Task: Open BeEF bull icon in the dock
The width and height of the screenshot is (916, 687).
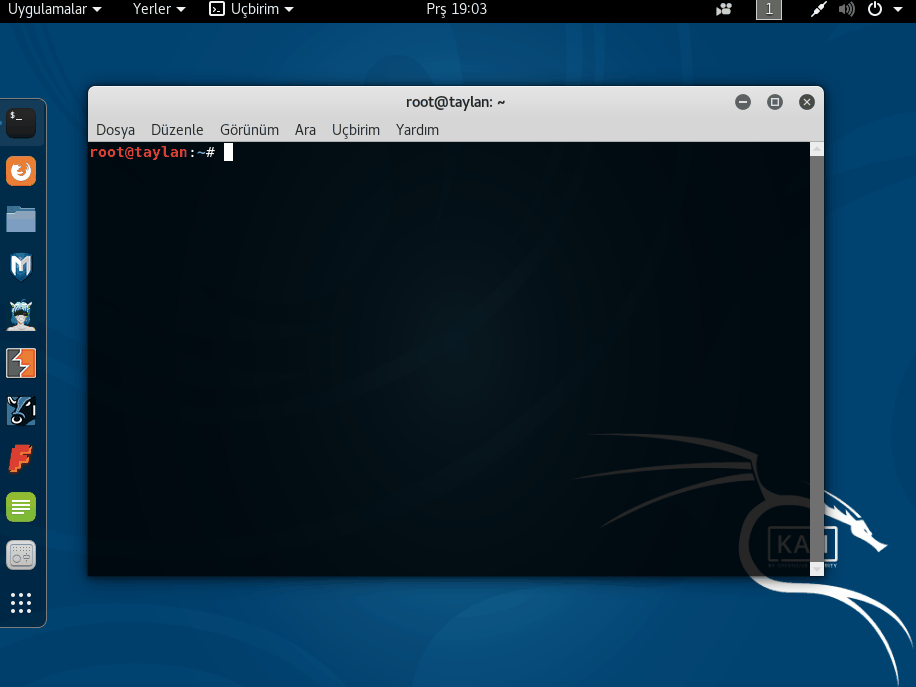Action: point(21,411)
